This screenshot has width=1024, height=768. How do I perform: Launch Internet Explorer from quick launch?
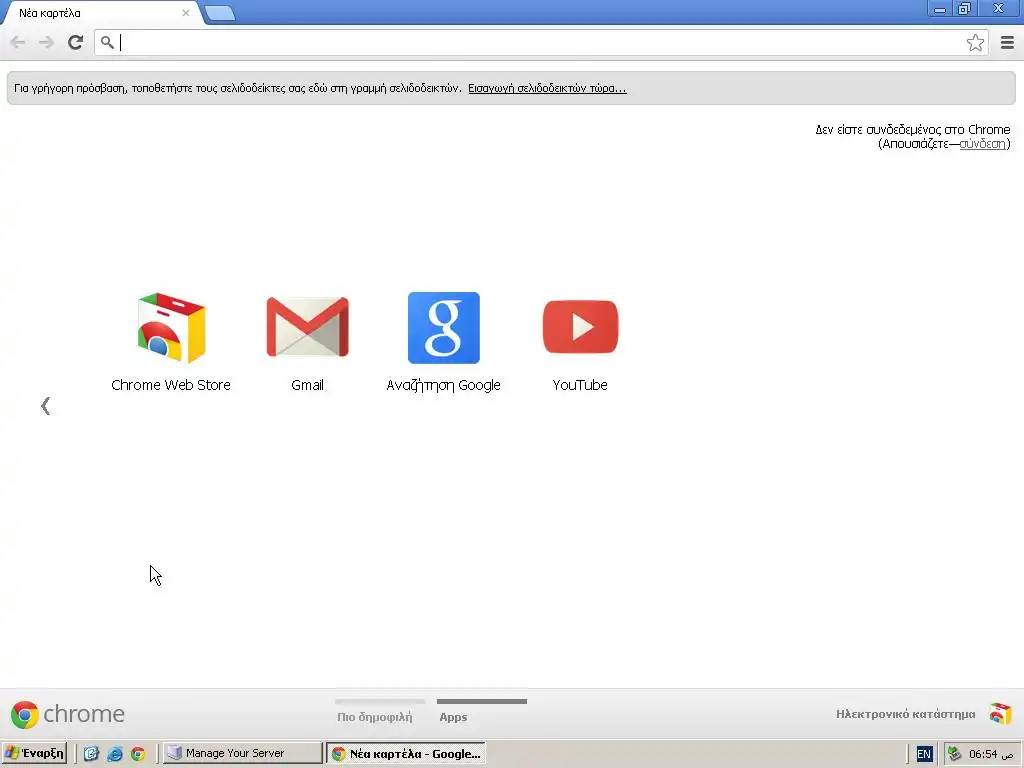115,754
